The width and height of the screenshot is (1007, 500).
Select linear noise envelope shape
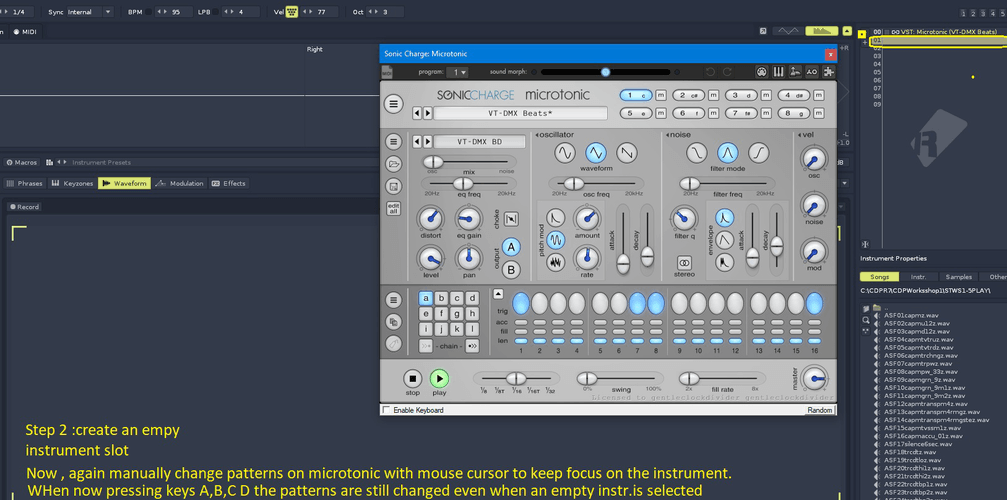click(x=724, y=240)
